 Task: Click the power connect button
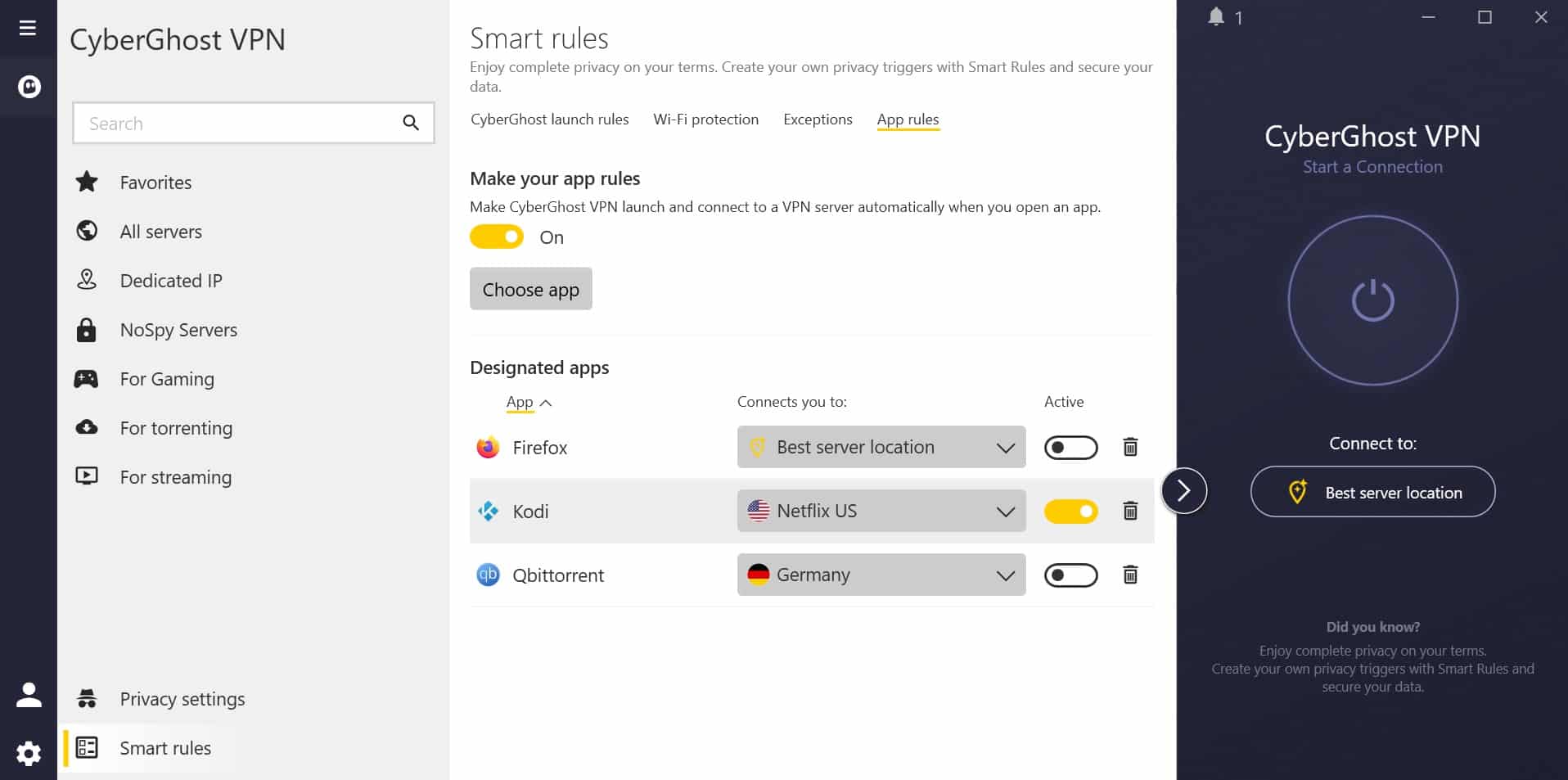[1372, 300]
